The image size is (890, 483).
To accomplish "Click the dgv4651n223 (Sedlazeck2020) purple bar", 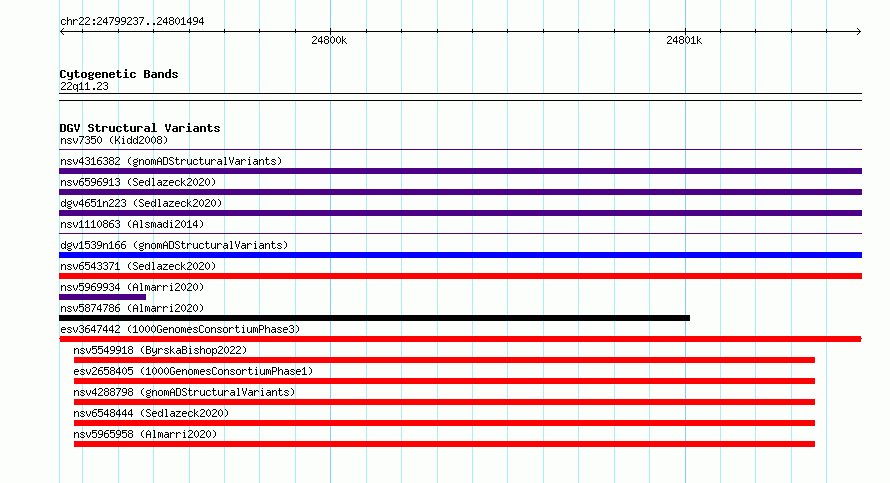I will [x=460, y=213].
